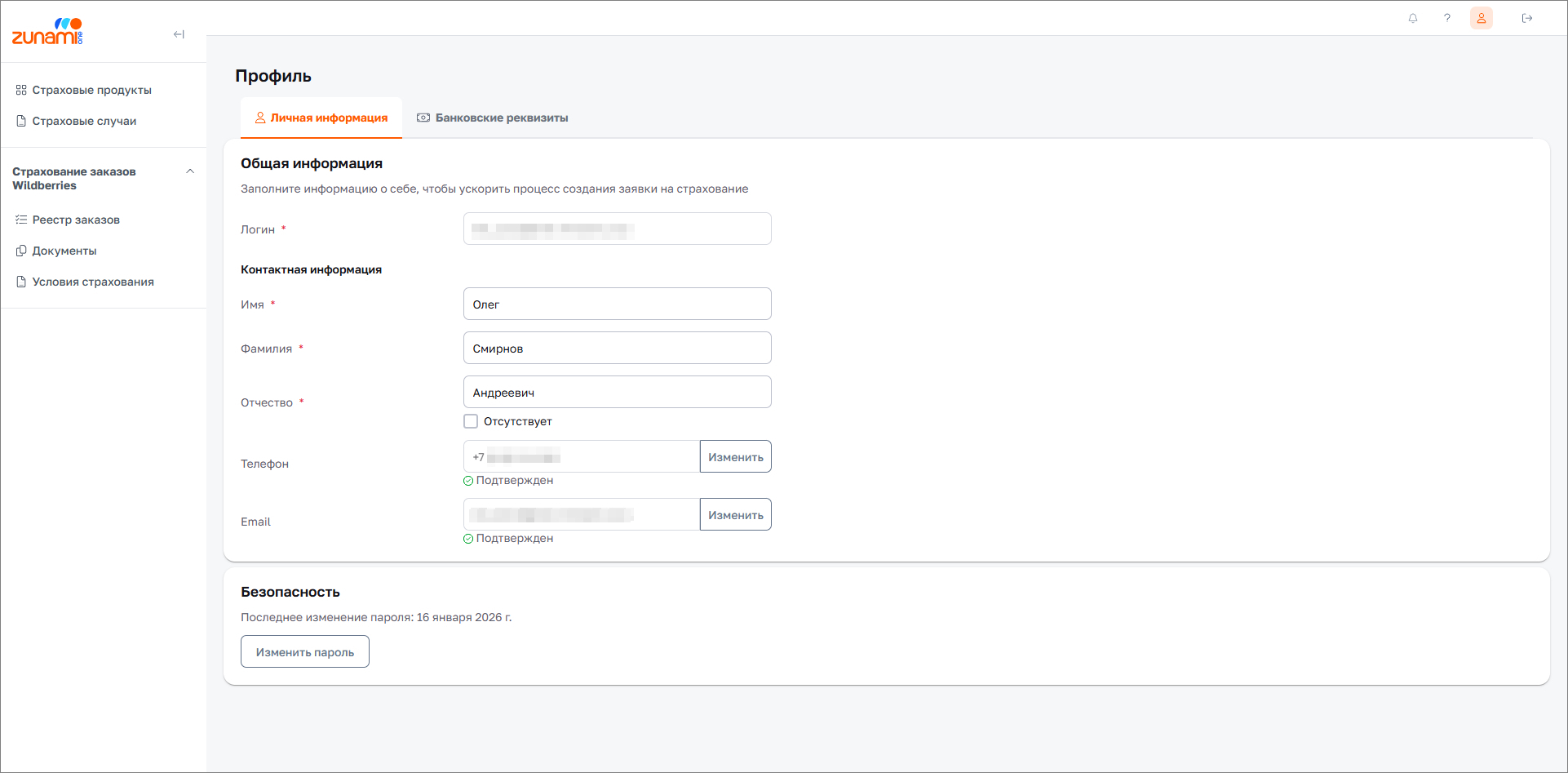Click the user profile avatar icon
This screenshot has width=1568, height=773.
(1482, 18)
